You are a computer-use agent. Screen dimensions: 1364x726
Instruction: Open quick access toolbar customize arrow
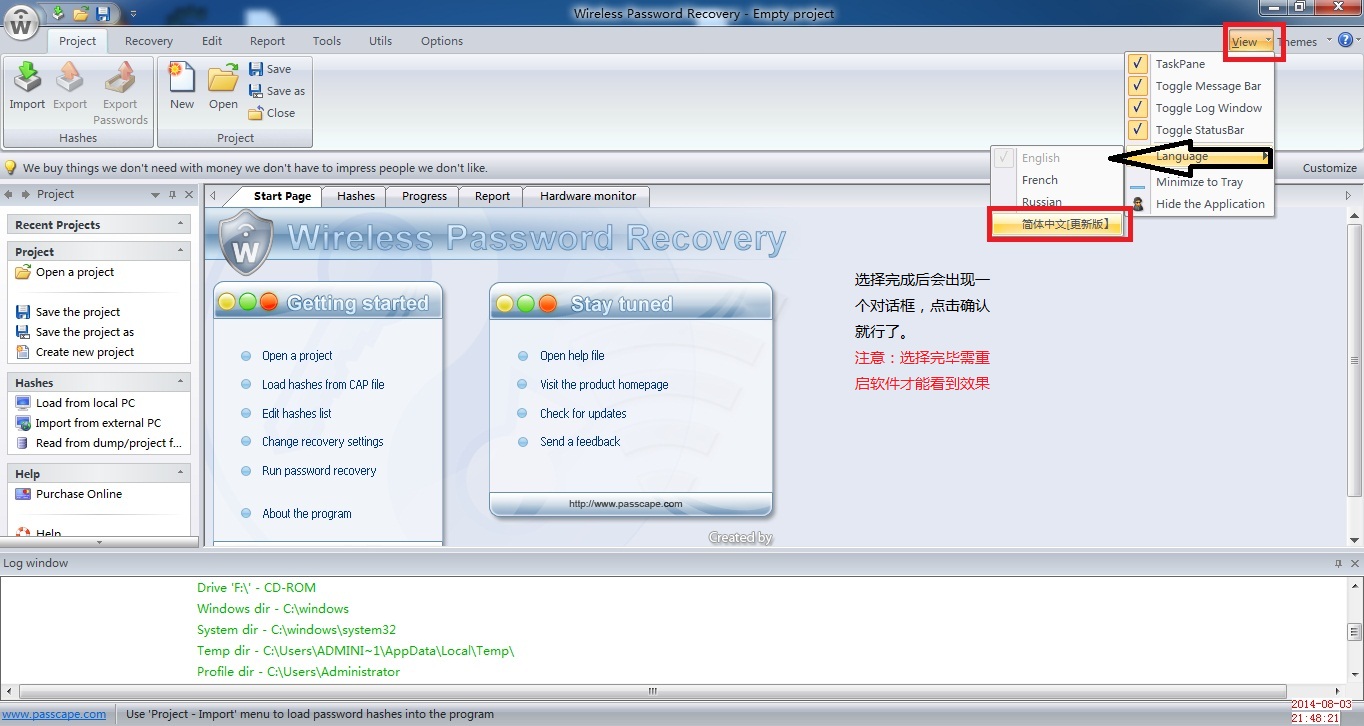click(133, 14)
